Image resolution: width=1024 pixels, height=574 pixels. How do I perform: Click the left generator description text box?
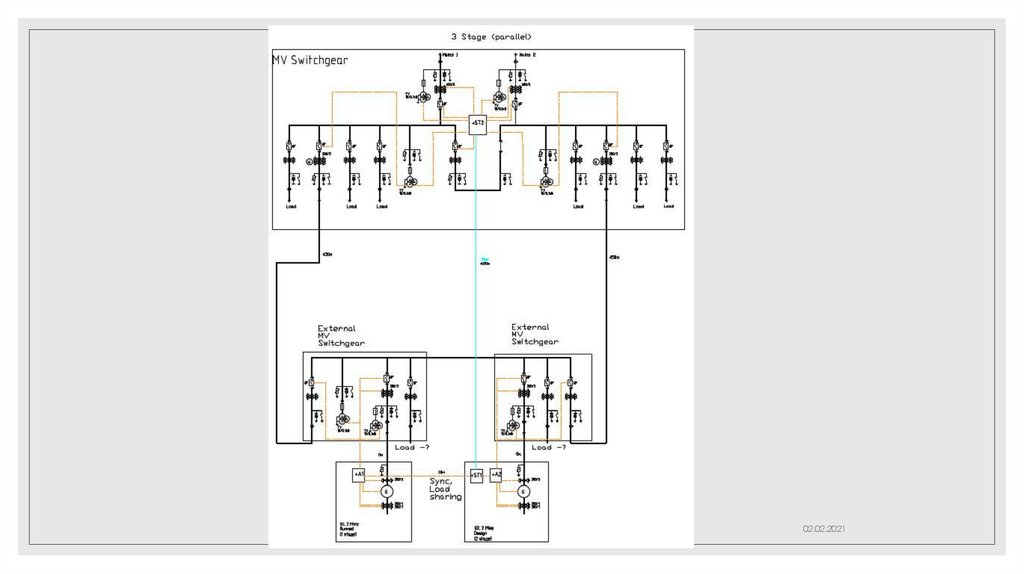click(x=349, y=529)
